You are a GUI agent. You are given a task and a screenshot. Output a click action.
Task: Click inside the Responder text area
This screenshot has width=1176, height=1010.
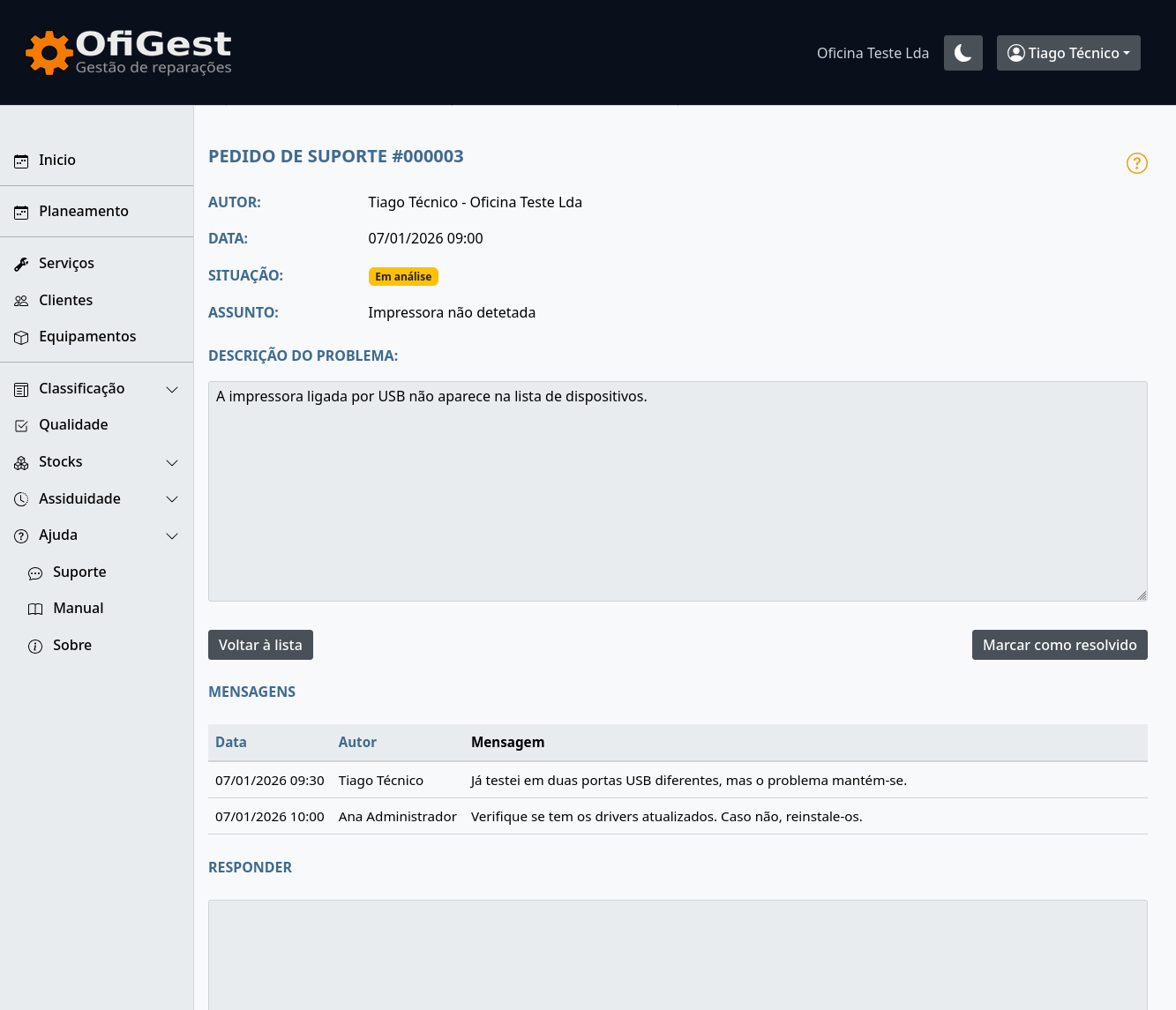pos(677,953)
